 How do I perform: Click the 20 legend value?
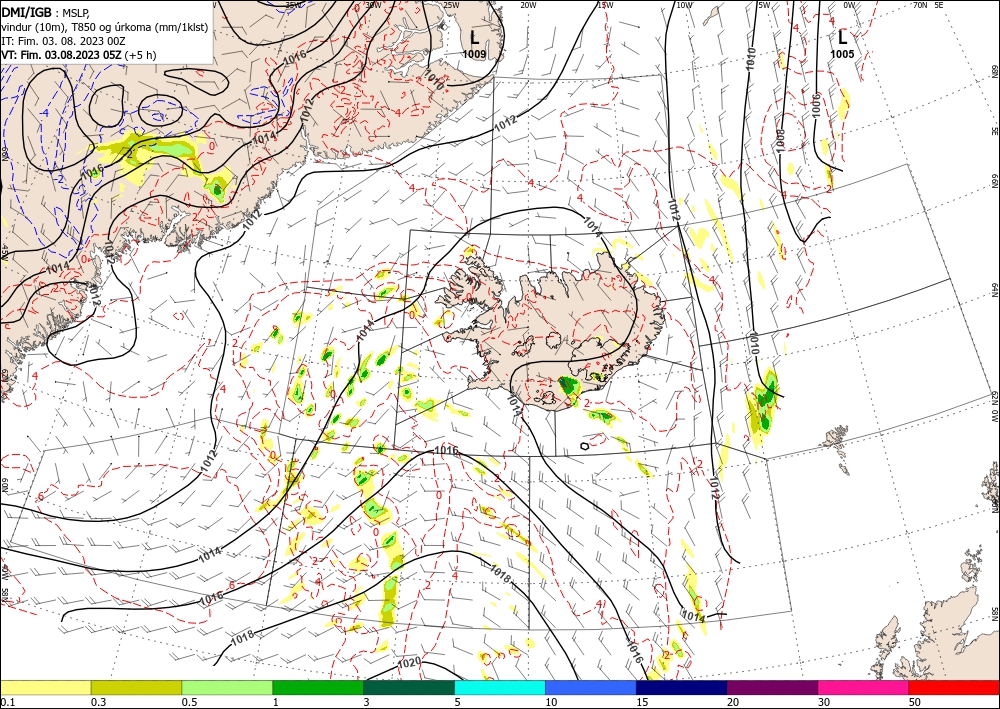[x=733, y=702]
